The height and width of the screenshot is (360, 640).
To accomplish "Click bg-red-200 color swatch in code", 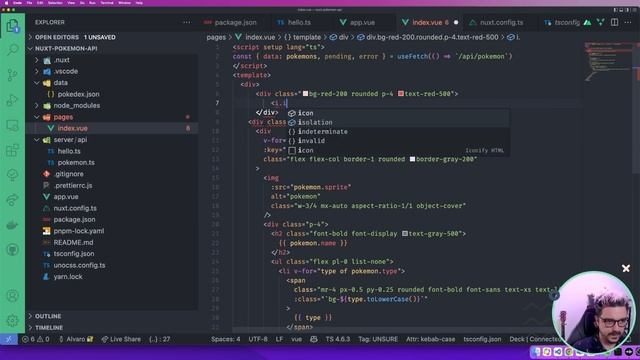I will (305, 94).
